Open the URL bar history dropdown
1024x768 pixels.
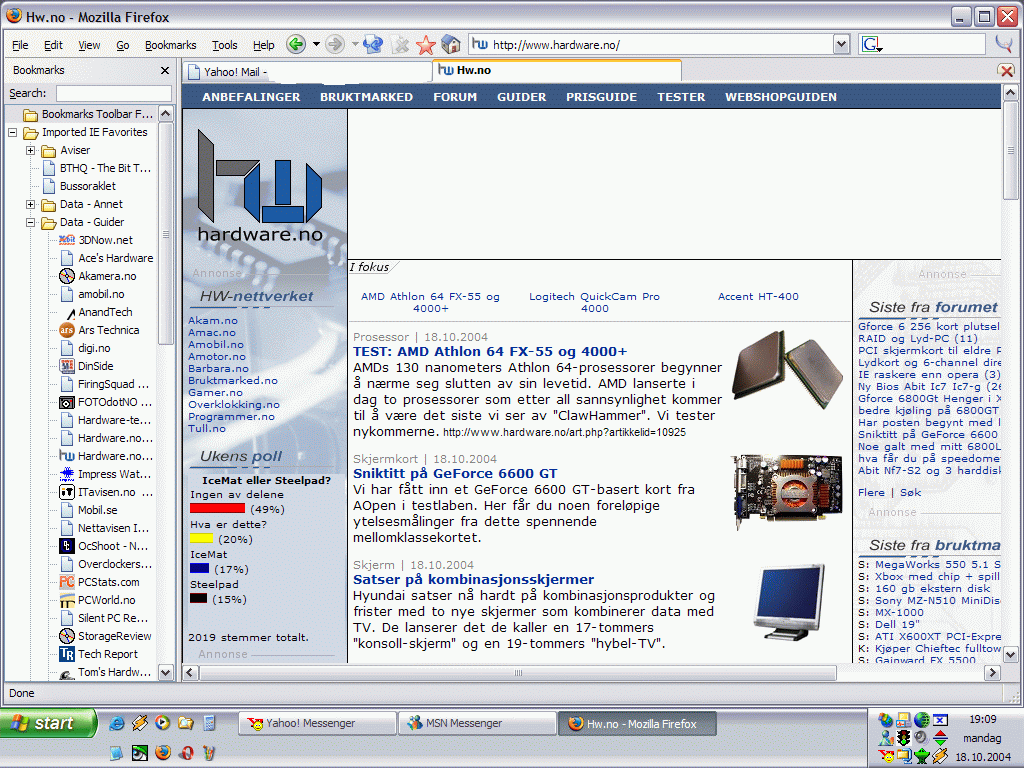point(841,44)
